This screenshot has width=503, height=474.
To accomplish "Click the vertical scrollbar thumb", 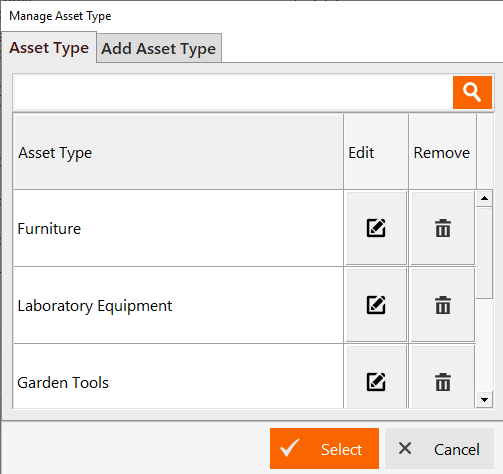I will (x=484, y=253).
